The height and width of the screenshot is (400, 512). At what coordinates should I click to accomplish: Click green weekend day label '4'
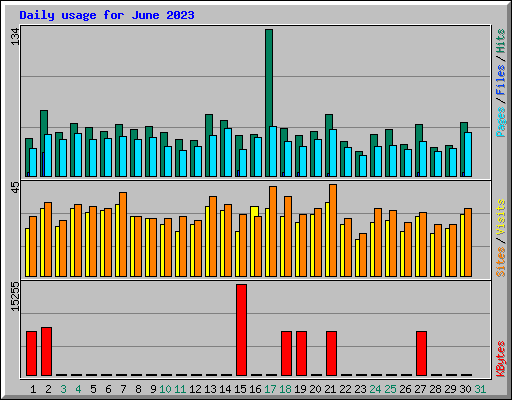pyautogui.click(x=78, y=389)
